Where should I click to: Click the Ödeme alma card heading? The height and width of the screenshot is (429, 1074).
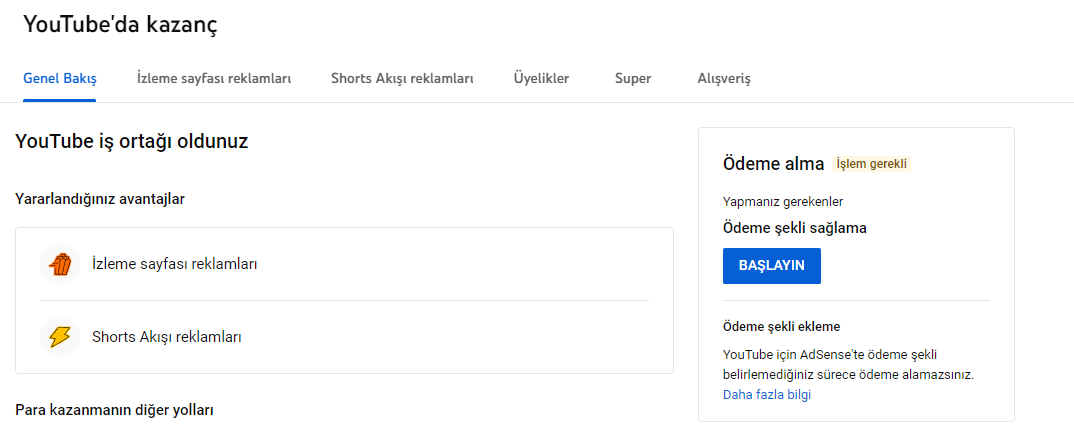pyautogui.click(x=773, y=164)
